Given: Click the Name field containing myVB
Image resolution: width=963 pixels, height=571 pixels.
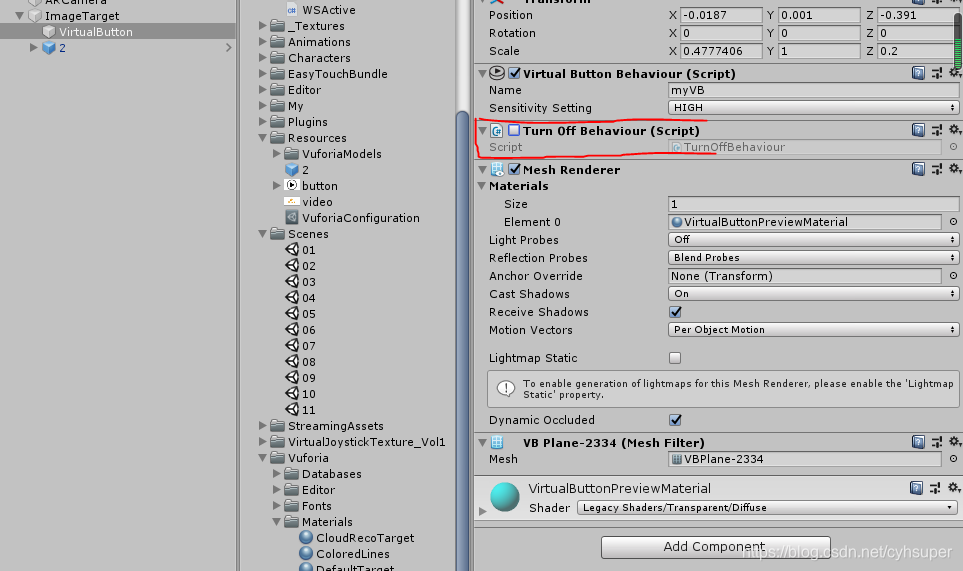Looking at the screenshot, I should [x=813, y=90].
